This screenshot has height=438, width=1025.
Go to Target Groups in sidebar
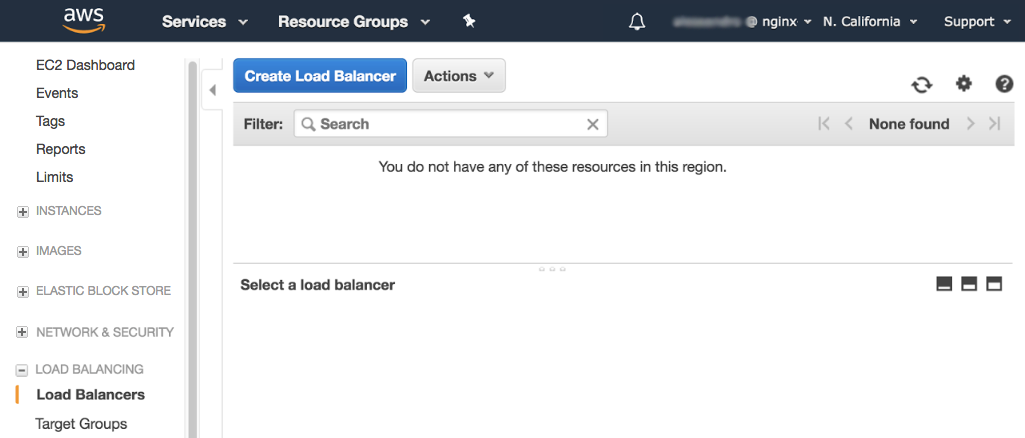point(81,424)
